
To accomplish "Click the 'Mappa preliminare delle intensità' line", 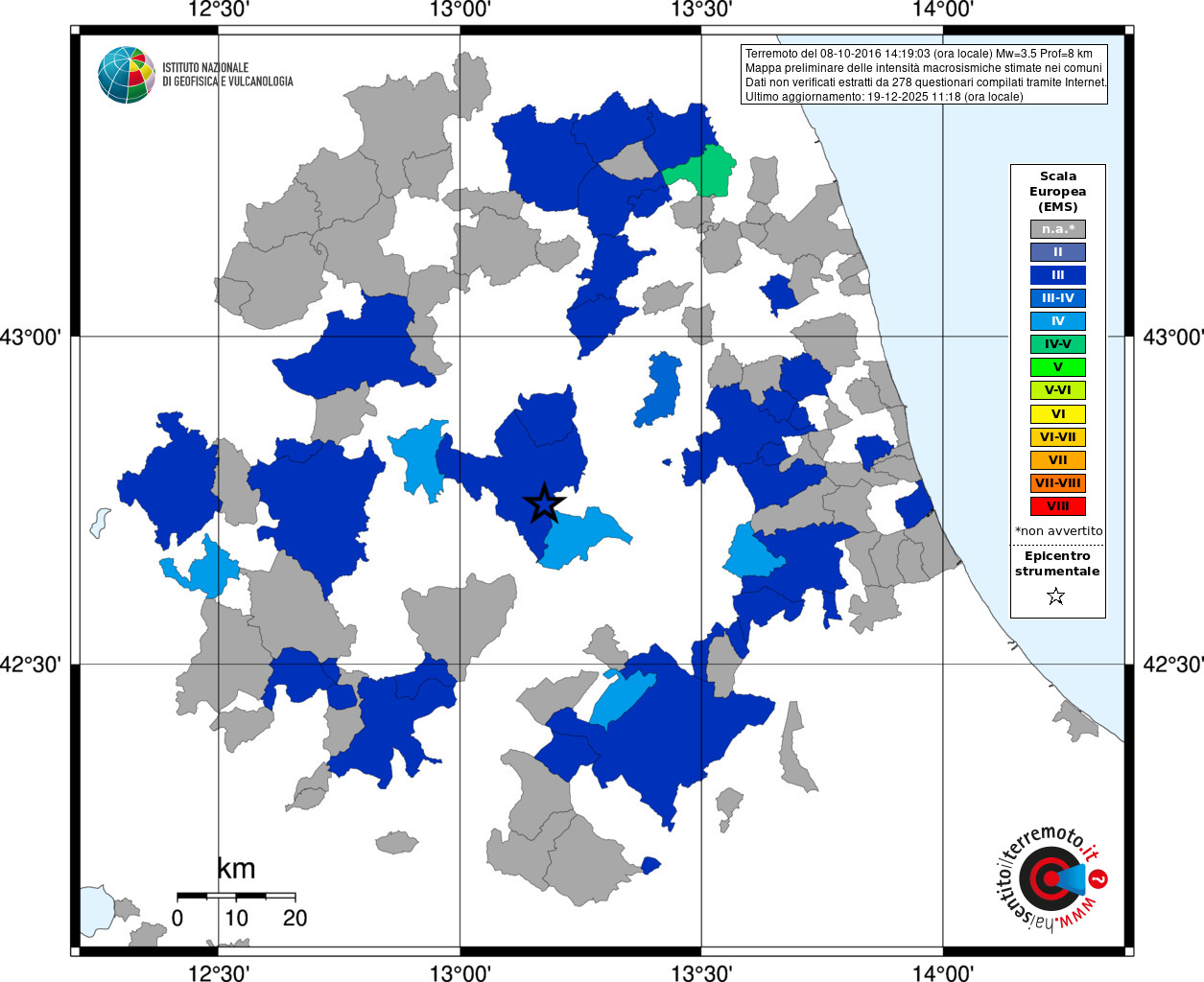I will pos(924,68).
